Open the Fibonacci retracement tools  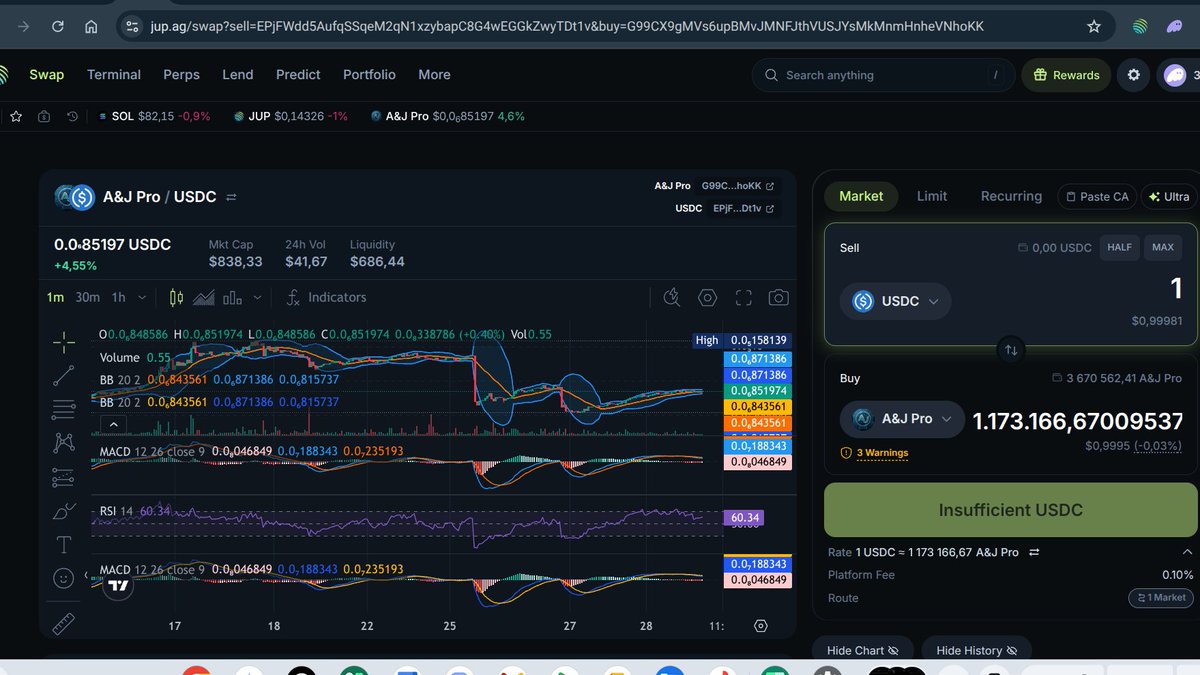64,409
